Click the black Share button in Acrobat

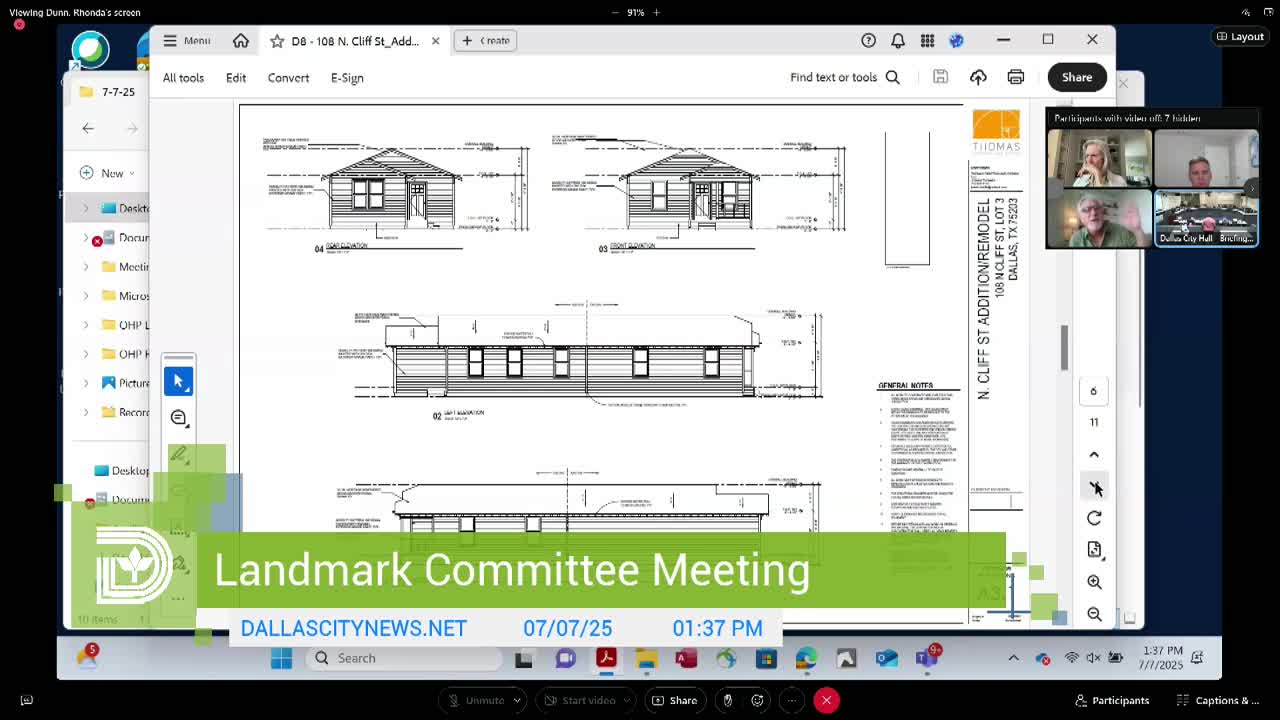pos(1077,77)
